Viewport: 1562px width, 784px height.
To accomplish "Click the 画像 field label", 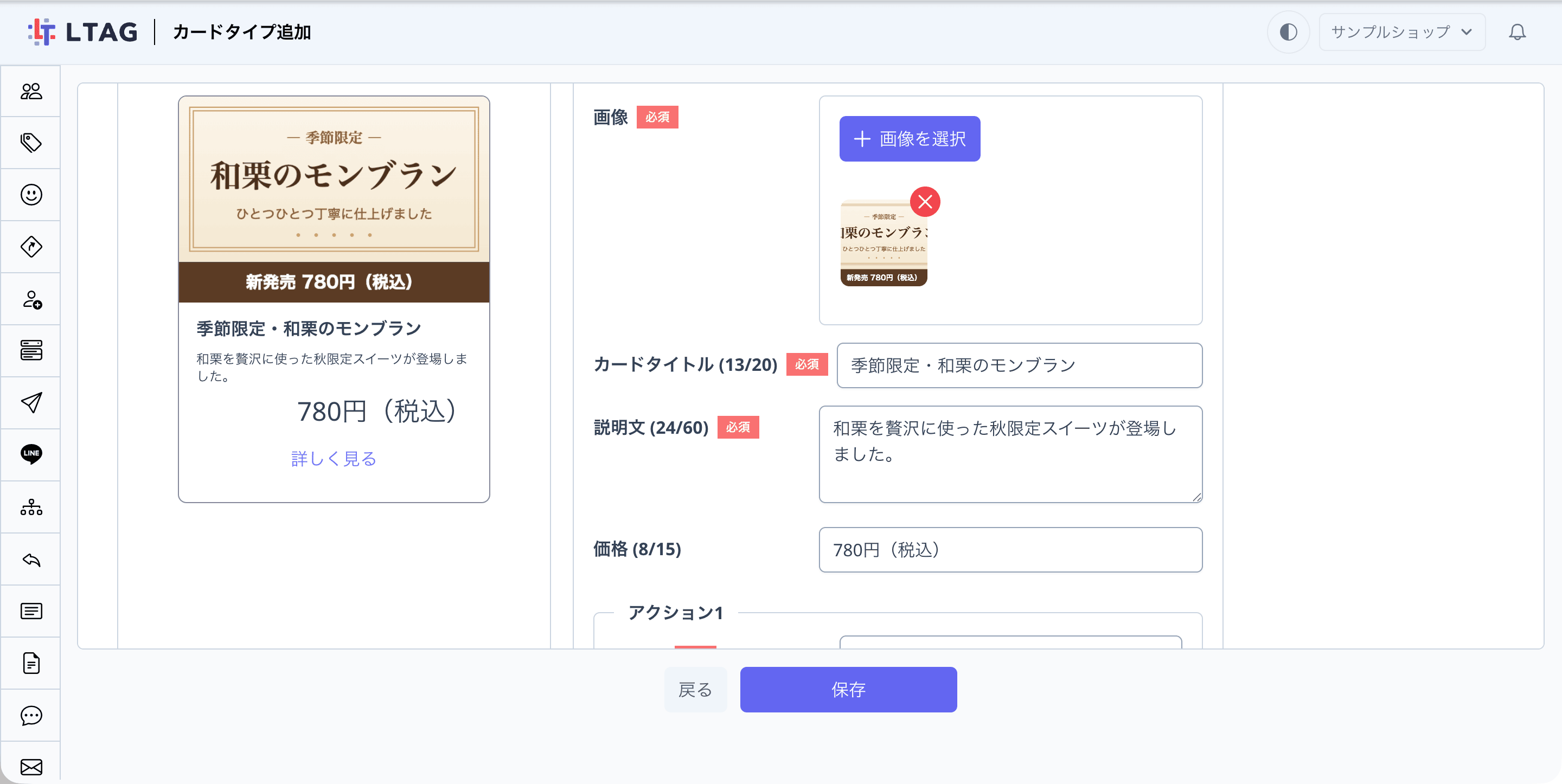I will pyautogui.click(x=610, y=117).
